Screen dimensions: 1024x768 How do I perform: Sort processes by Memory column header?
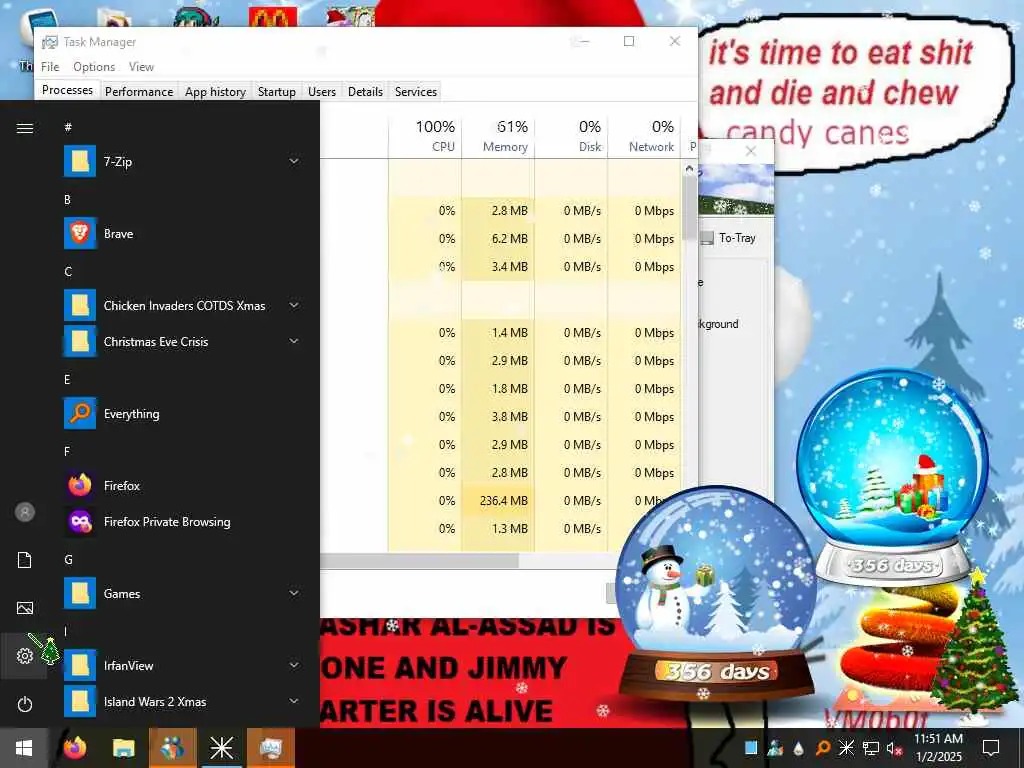pyautogui.click(x=498, y=136)
